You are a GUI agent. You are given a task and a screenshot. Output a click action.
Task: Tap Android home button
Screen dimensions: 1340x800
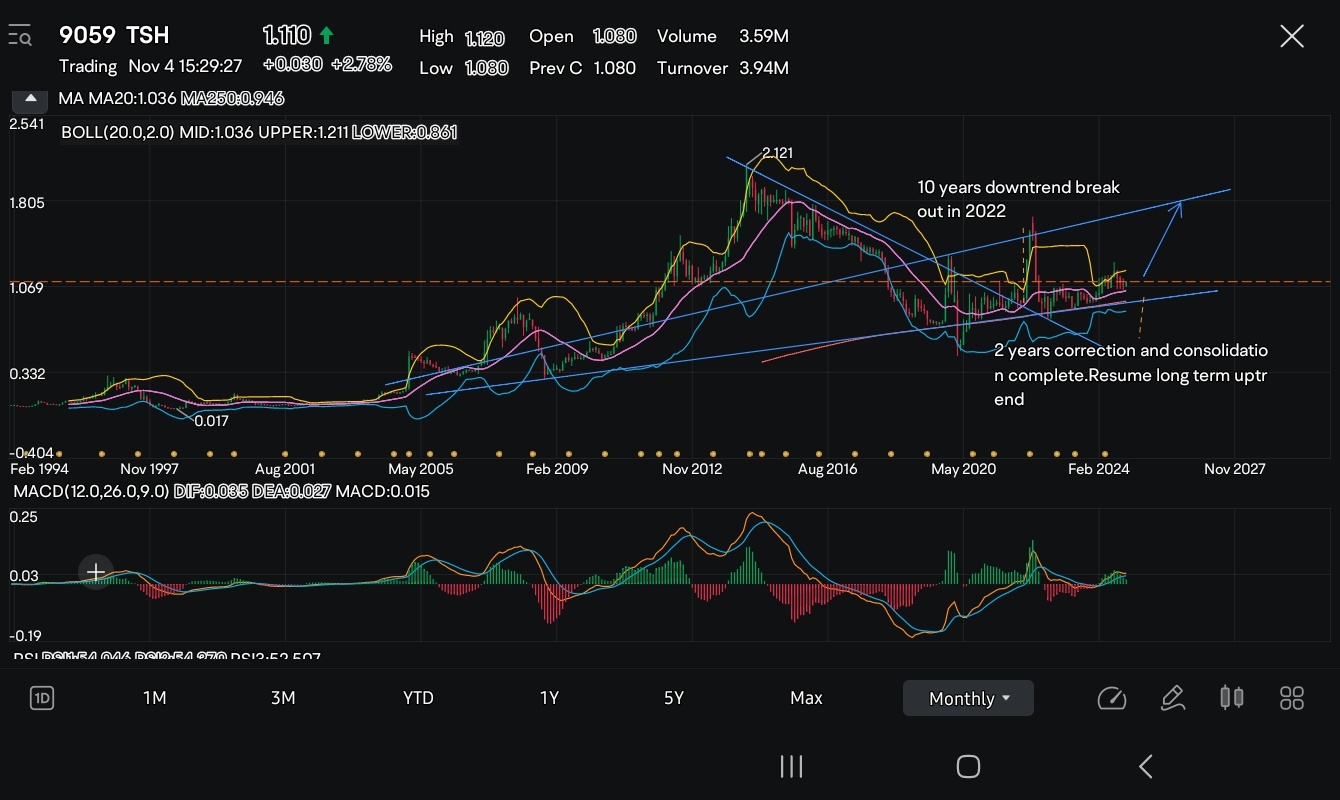coord(968,767)
